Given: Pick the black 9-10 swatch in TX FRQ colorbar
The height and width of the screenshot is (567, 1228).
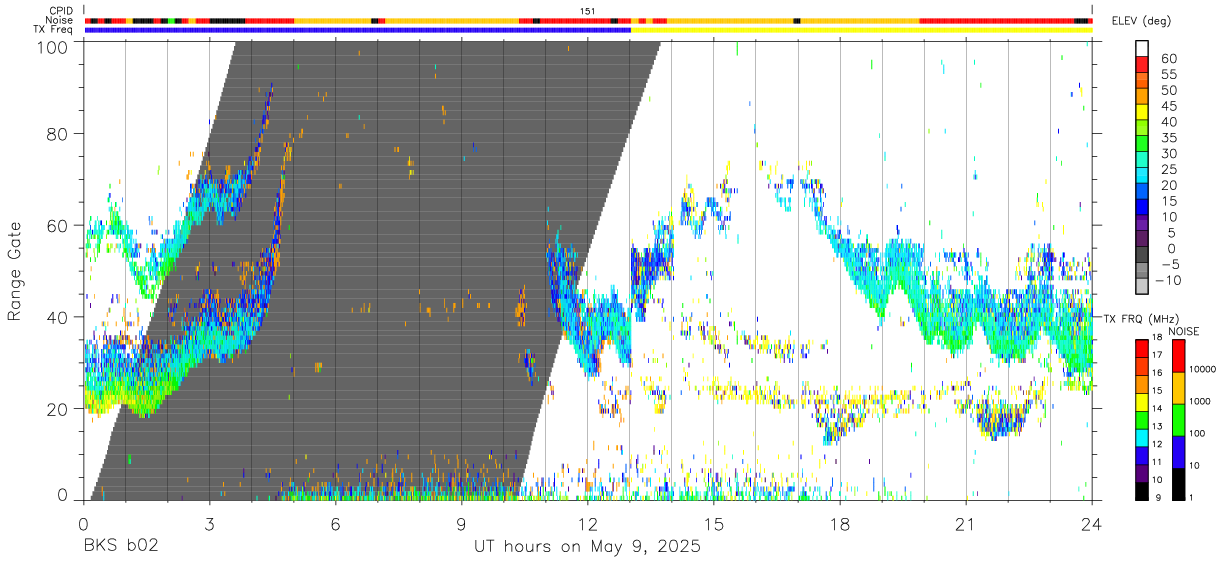Looking at the screenshot, I should point(1142,491).
